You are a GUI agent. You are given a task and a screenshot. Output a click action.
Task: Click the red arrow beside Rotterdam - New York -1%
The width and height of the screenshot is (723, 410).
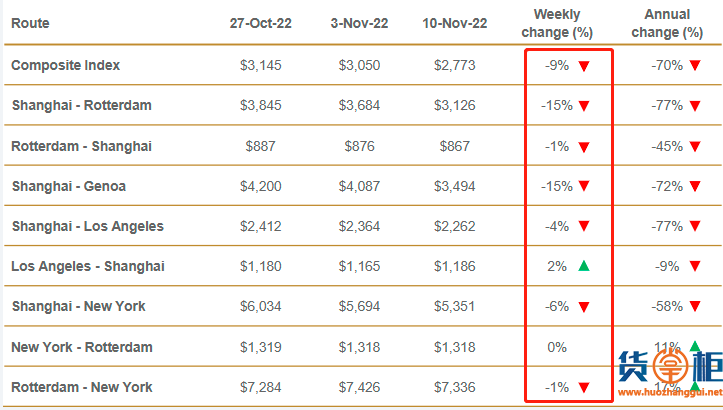[x=584, y=388]
